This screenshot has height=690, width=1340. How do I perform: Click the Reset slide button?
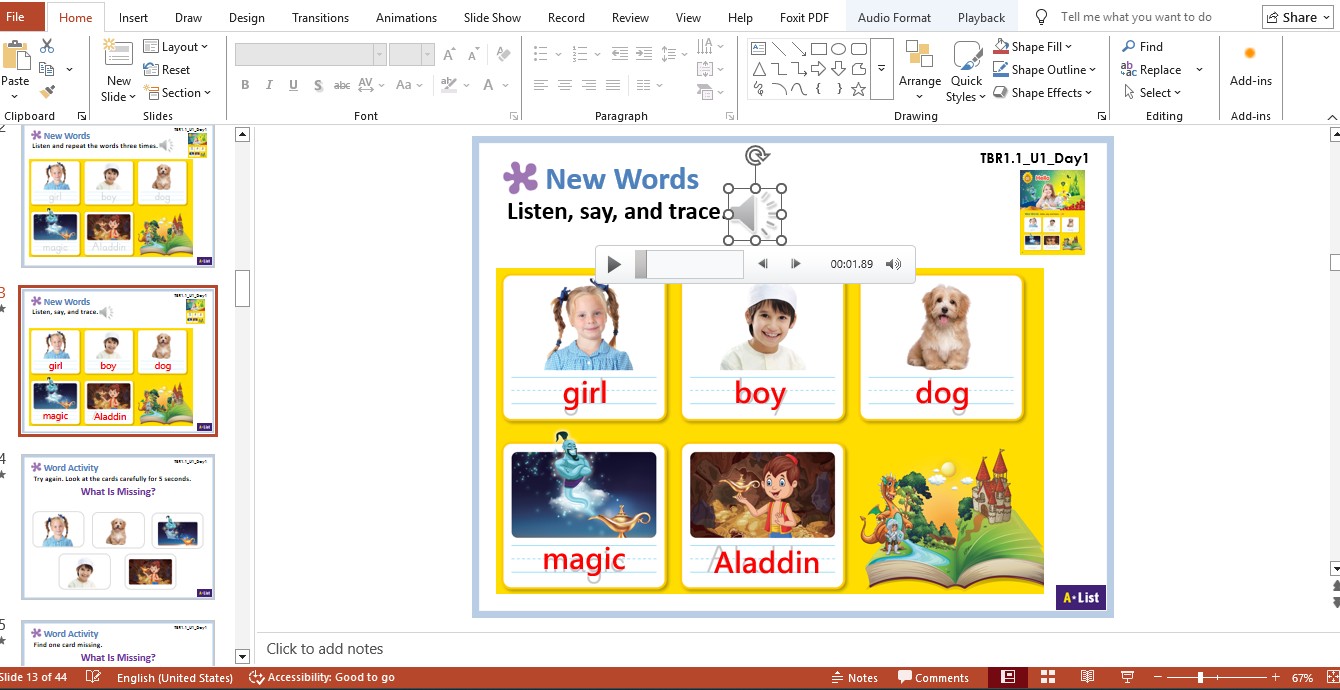click(167, 70)
